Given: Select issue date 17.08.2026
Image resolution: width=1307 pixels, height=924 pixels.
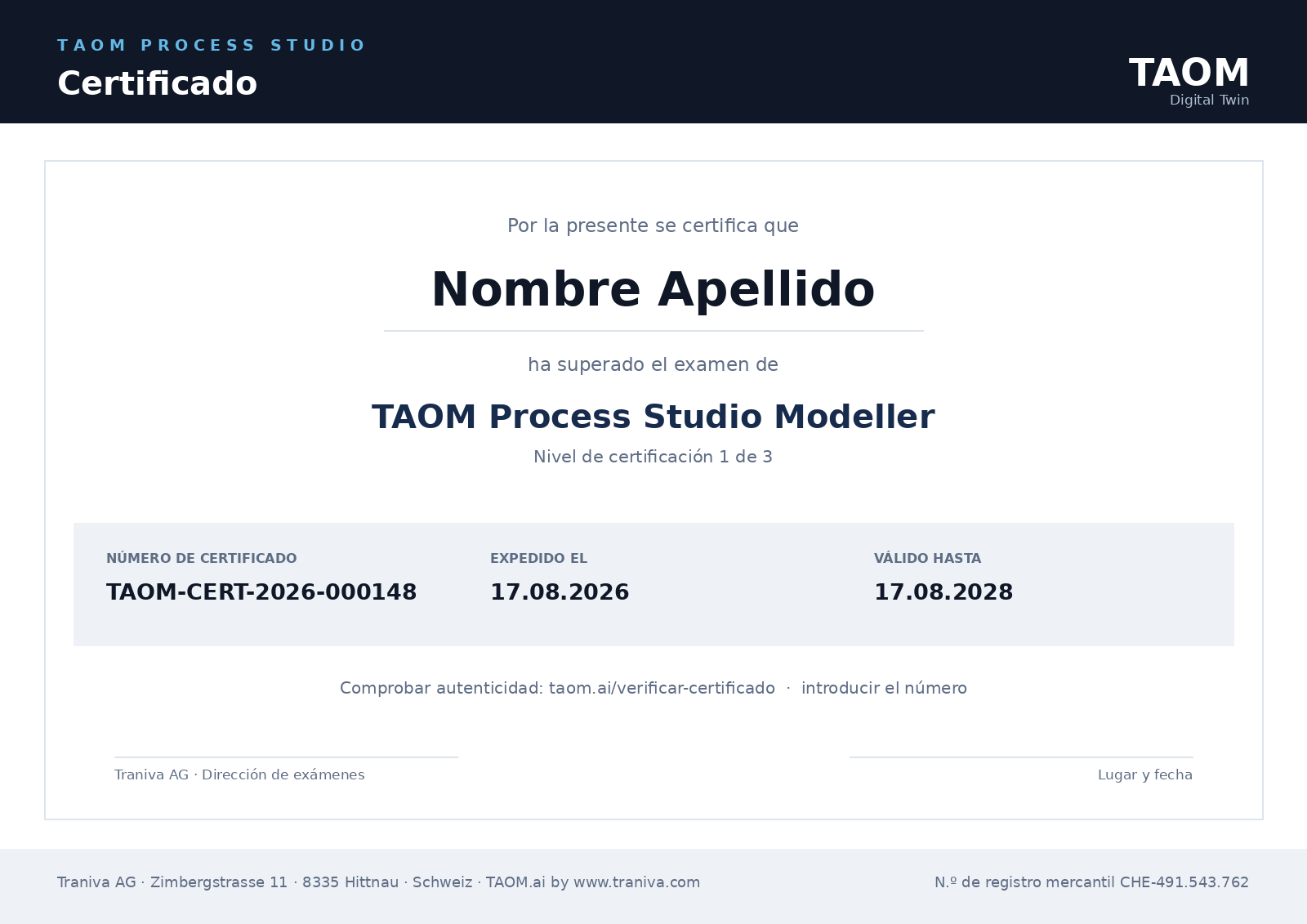Looking at the screenshot, I should point(560,592).
